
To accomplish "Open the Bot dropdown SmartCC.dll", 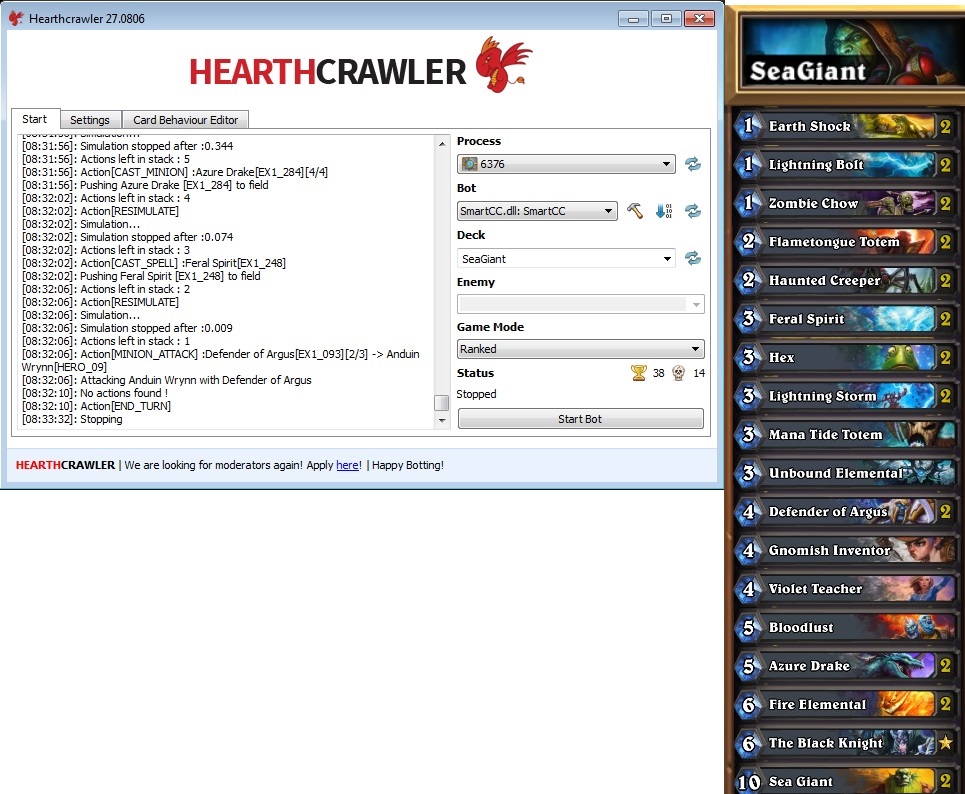I will (x=537, y=211).
